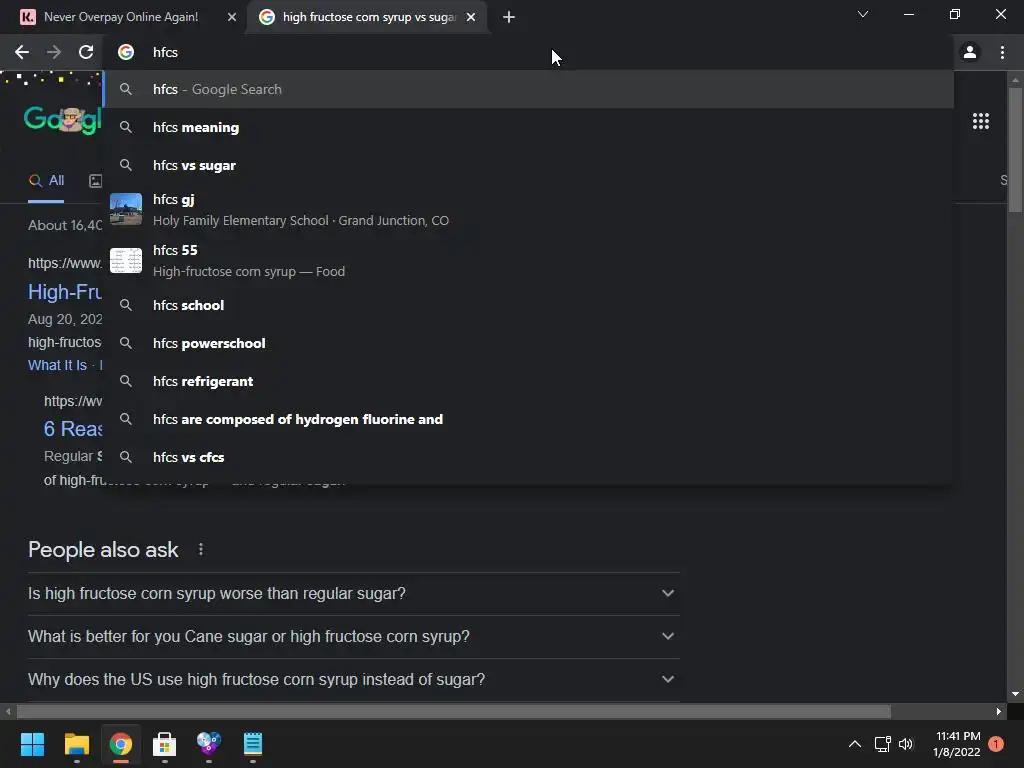1024x768 pixels.
Task: Open the tab search dropdown arrow
Action: [x=863, y=14]
